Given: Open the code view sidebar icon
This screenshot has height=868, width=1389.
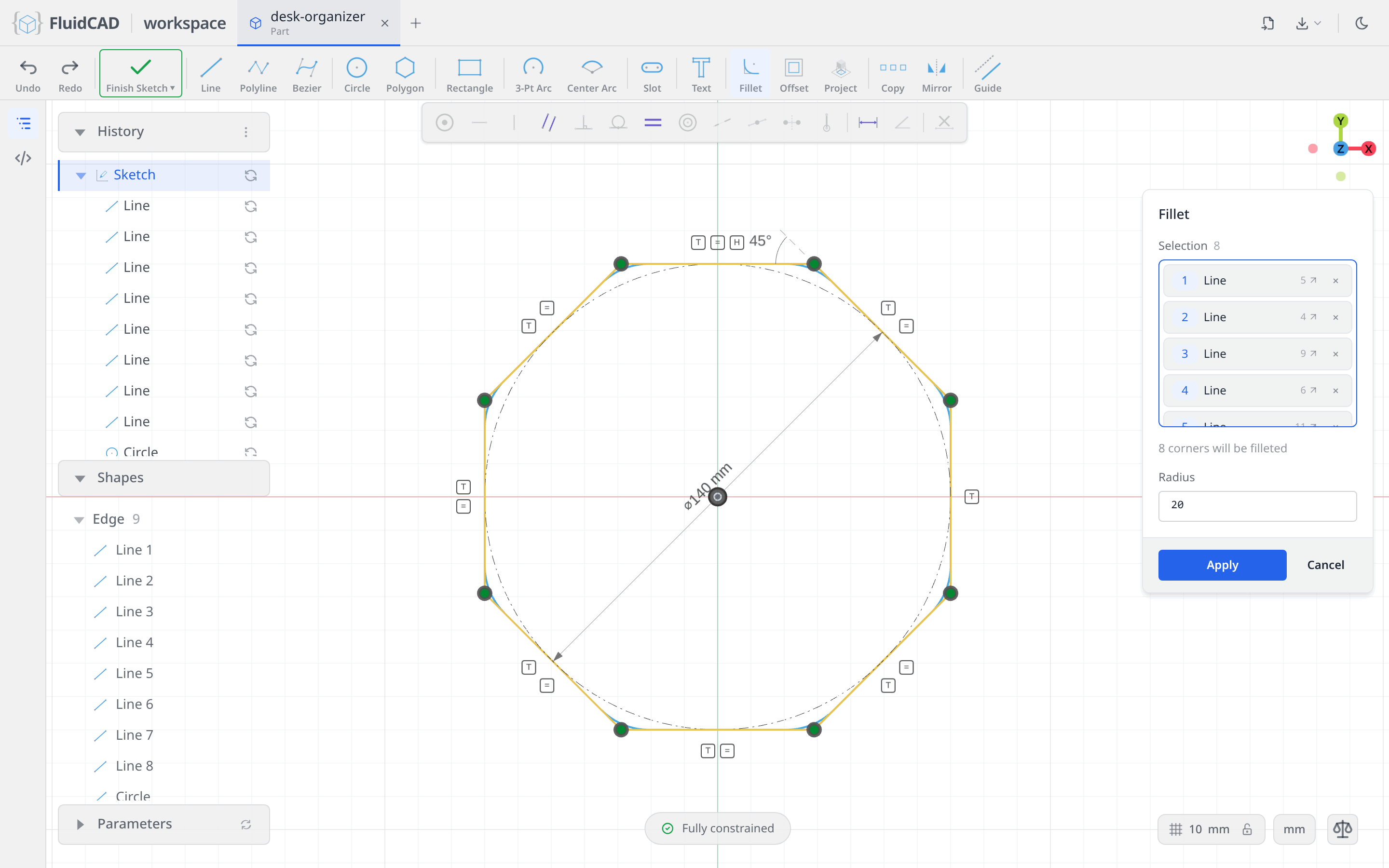Looking at the screenshot, I should (x=23, y=158).
